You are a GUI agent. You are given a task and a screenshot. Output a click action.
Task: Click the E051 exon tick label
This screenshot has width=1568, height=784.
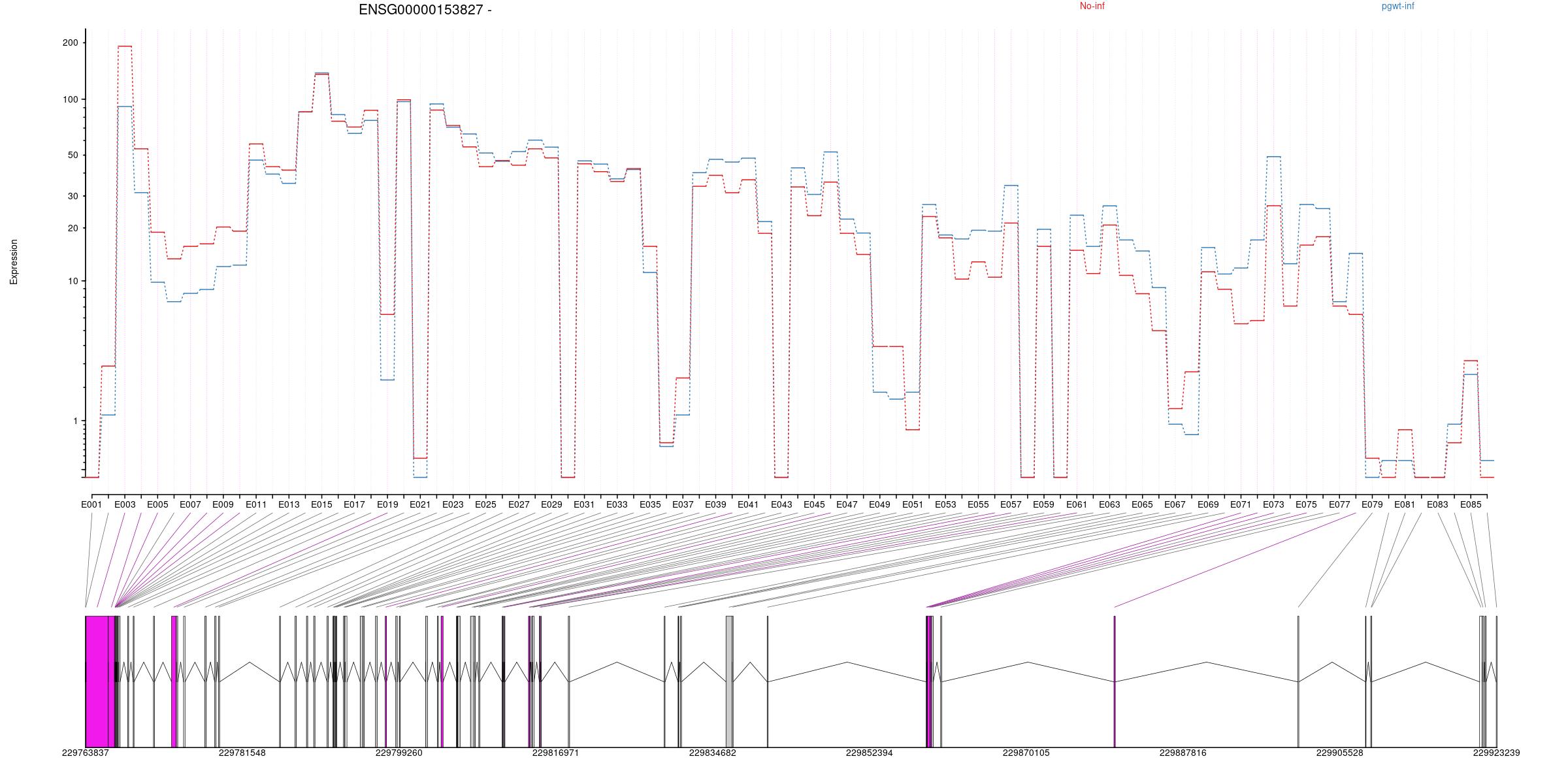tap(913, 504)
